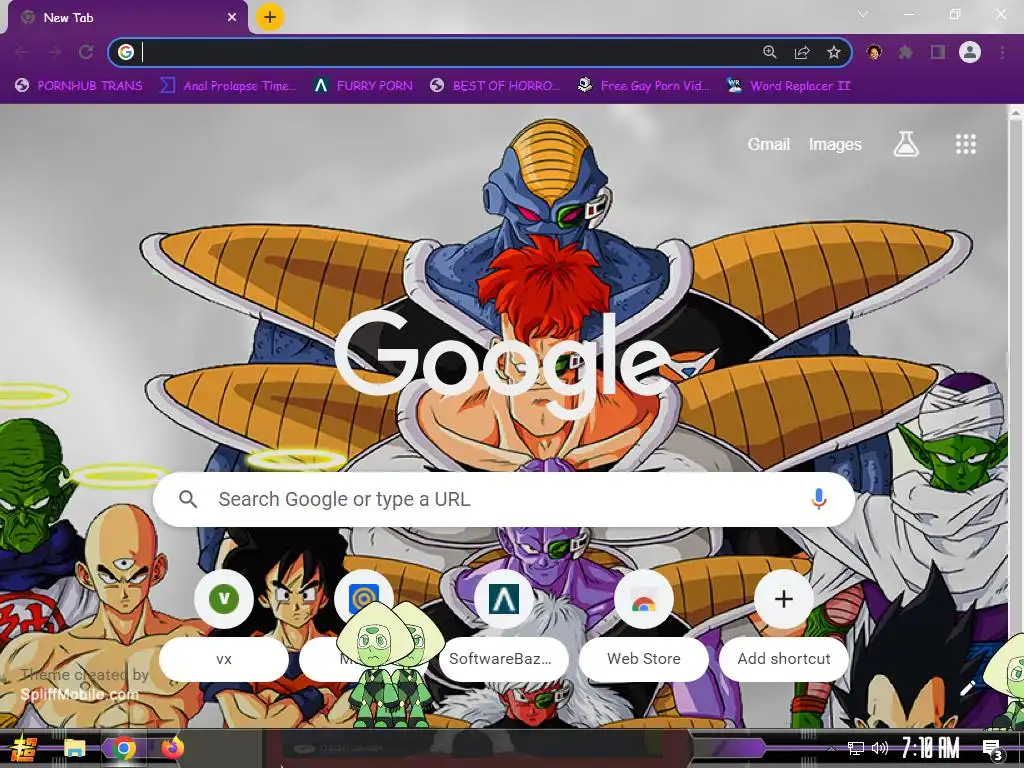Open the avatar extension icon in the toolbar
This screenshot has width=1024, height=768.
pyautogui.click(x=874, y=52)
